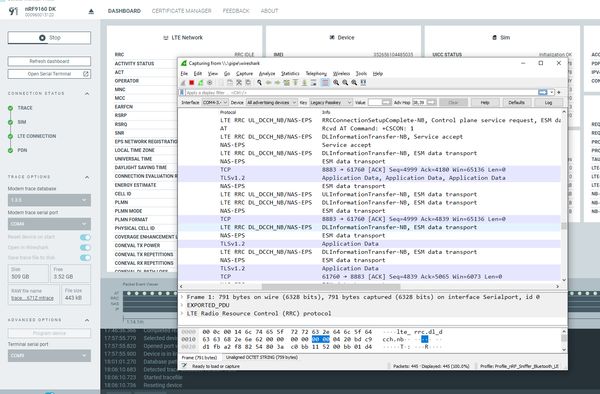Expand EXPORTED_PDU tree row
600x394 pixels.
tap(182, 305)
